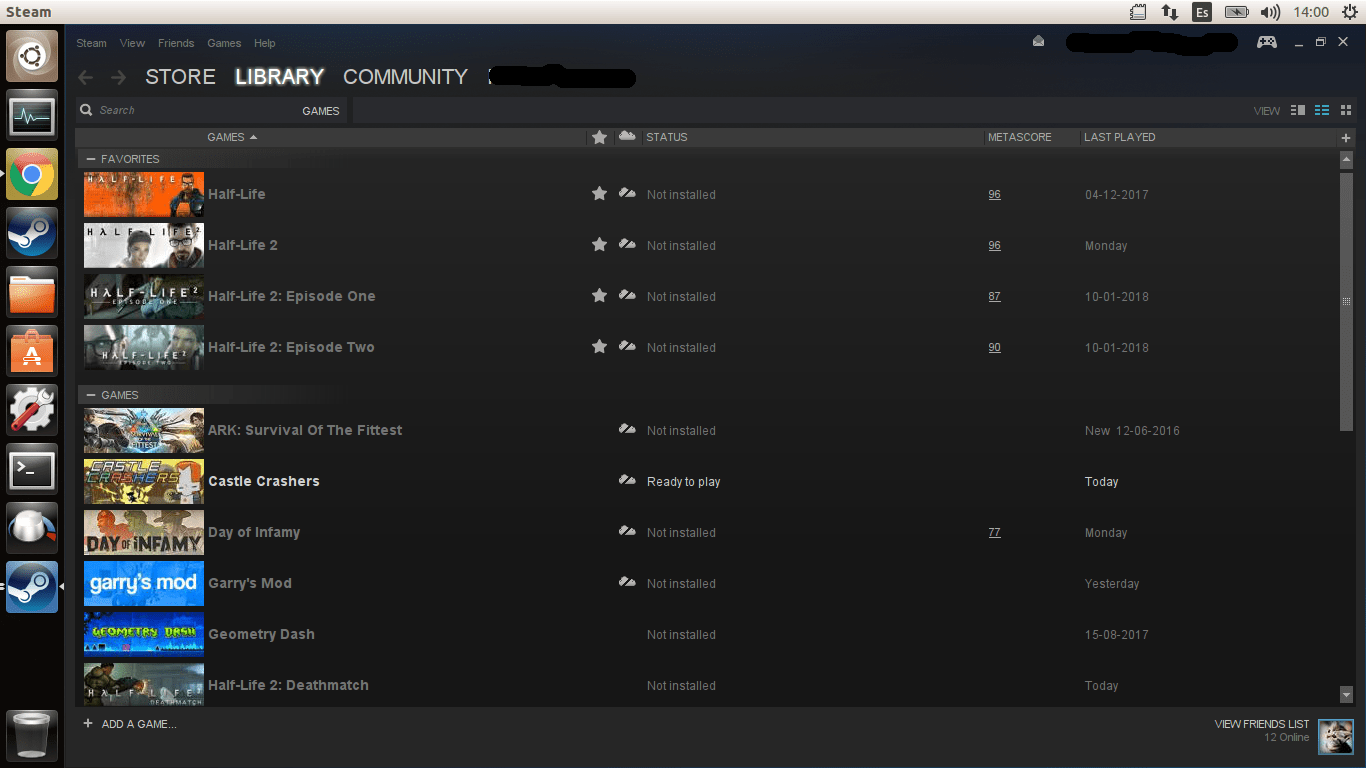Unfavorite Half-Life 2 by clicking its star
The width and height of the screenshot is (1366, 768).
(x=599, y=245)
